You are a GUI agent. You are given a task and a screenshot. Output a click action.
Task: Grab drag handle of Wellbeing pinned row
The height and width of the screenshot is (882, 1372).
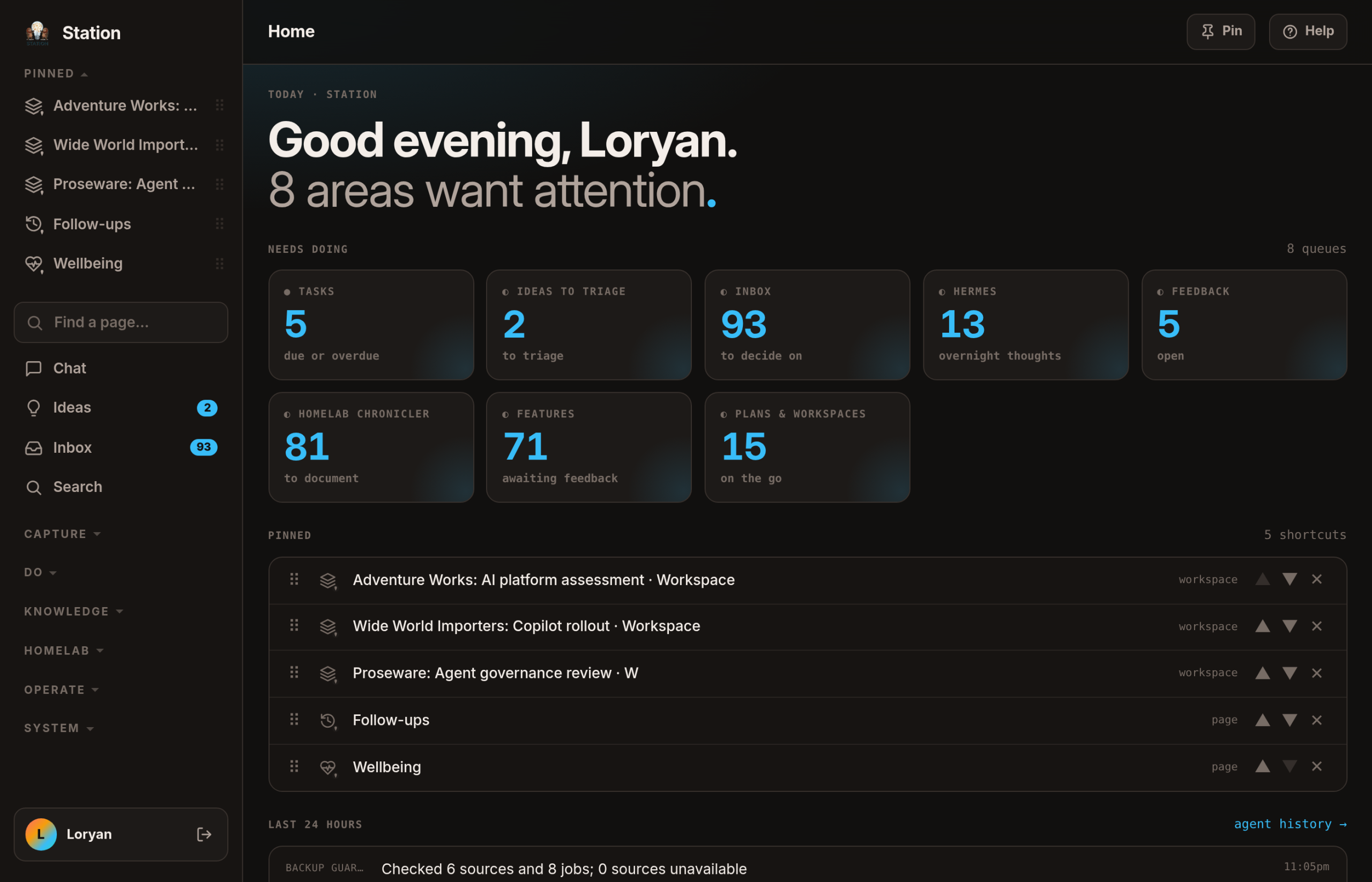(294, 766)
